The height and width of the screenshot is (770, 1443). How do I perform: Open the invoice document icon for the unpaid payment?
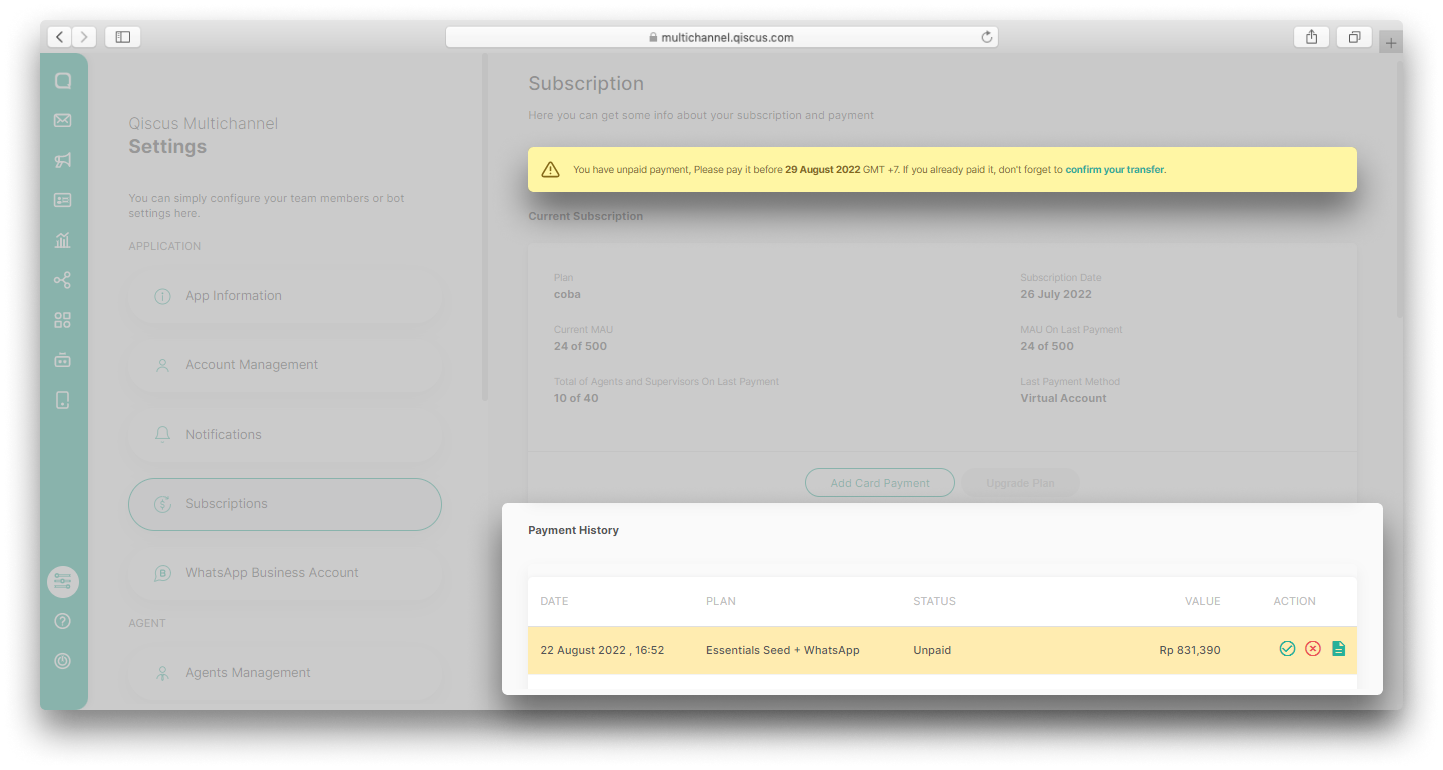pos(1339,649)
